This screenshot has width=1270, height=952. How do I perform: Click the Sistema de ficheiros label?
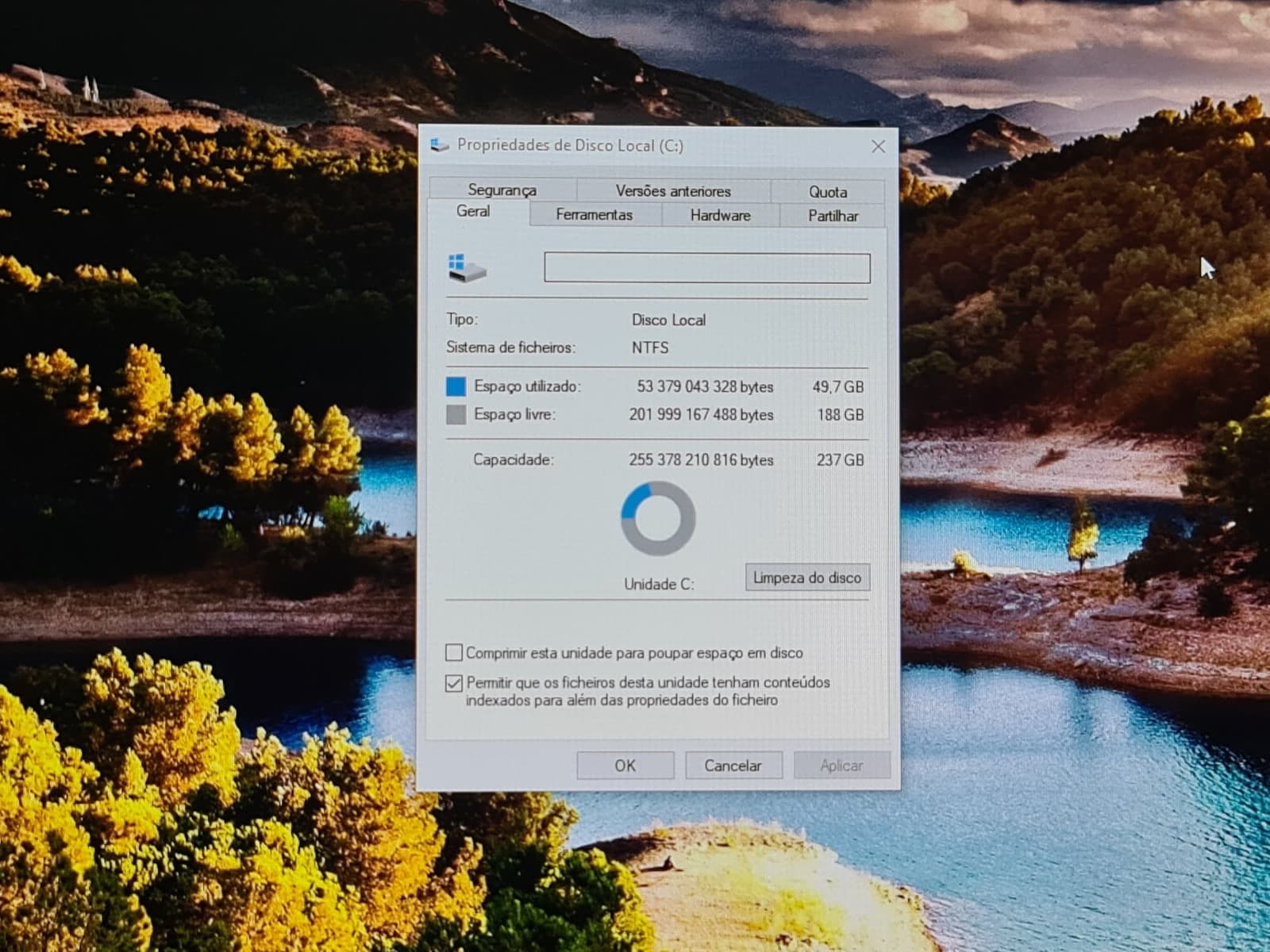point(510,347)
